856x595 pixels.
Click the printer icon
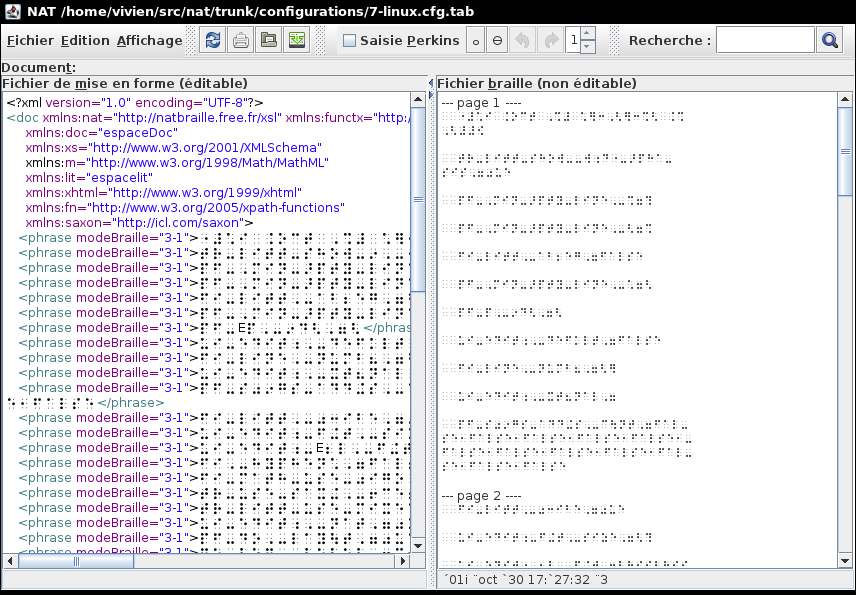(x=241, y=41)
